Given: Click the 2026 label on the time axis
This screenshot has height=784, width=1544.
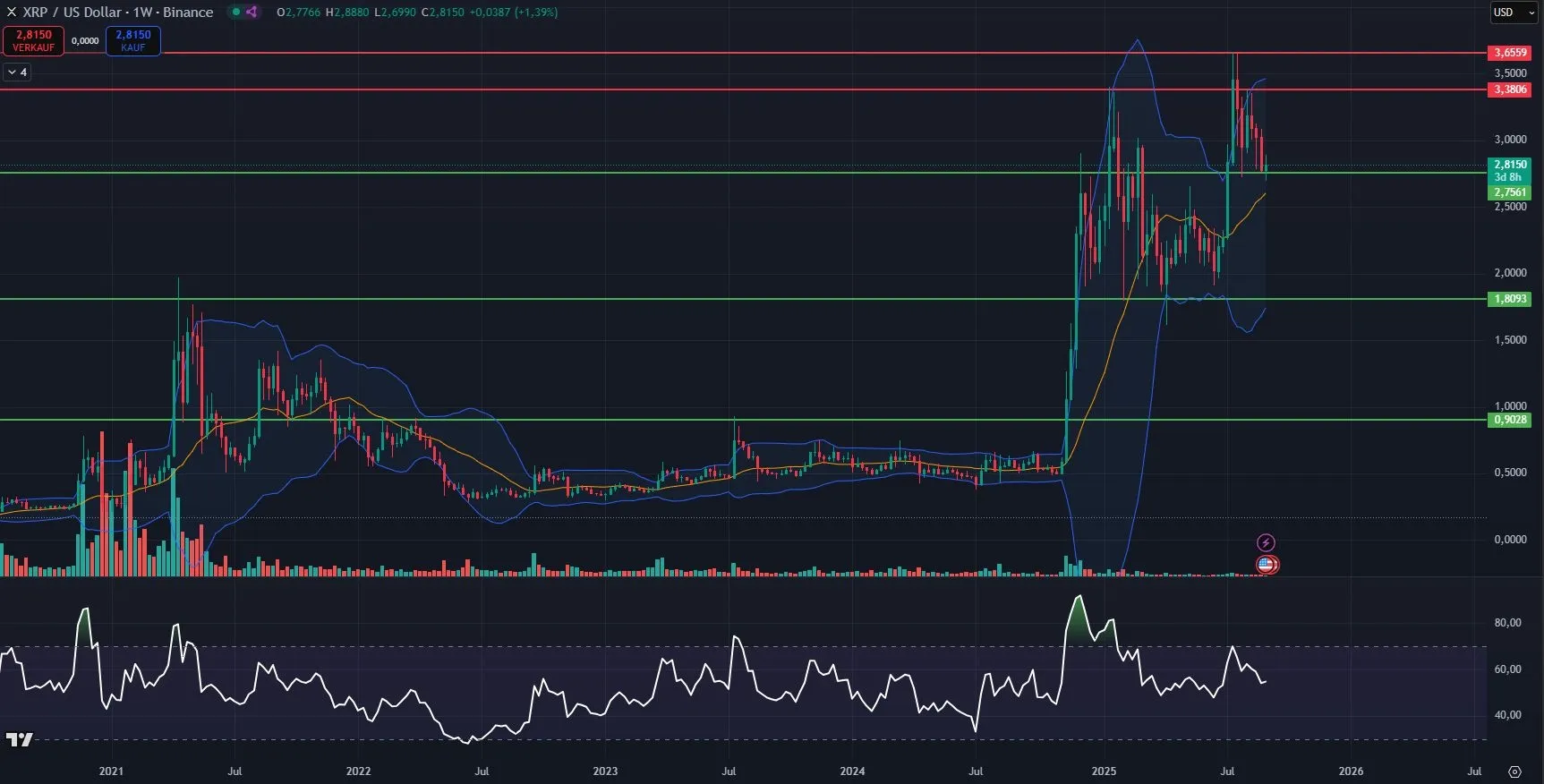Looking at the screenshot, I should (x=1351, y=771).
